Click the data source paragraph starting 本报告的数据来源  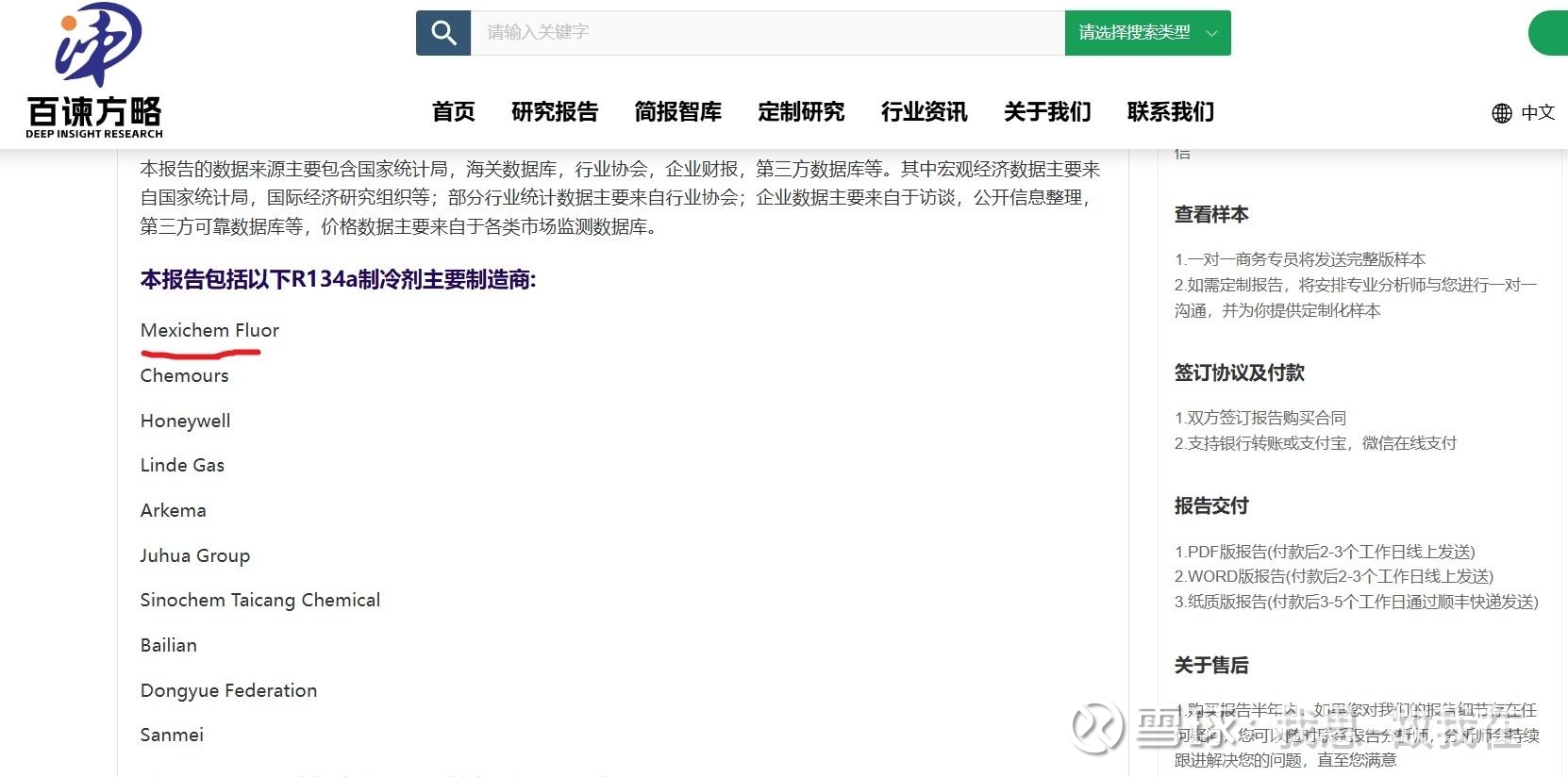pos(620,198)
